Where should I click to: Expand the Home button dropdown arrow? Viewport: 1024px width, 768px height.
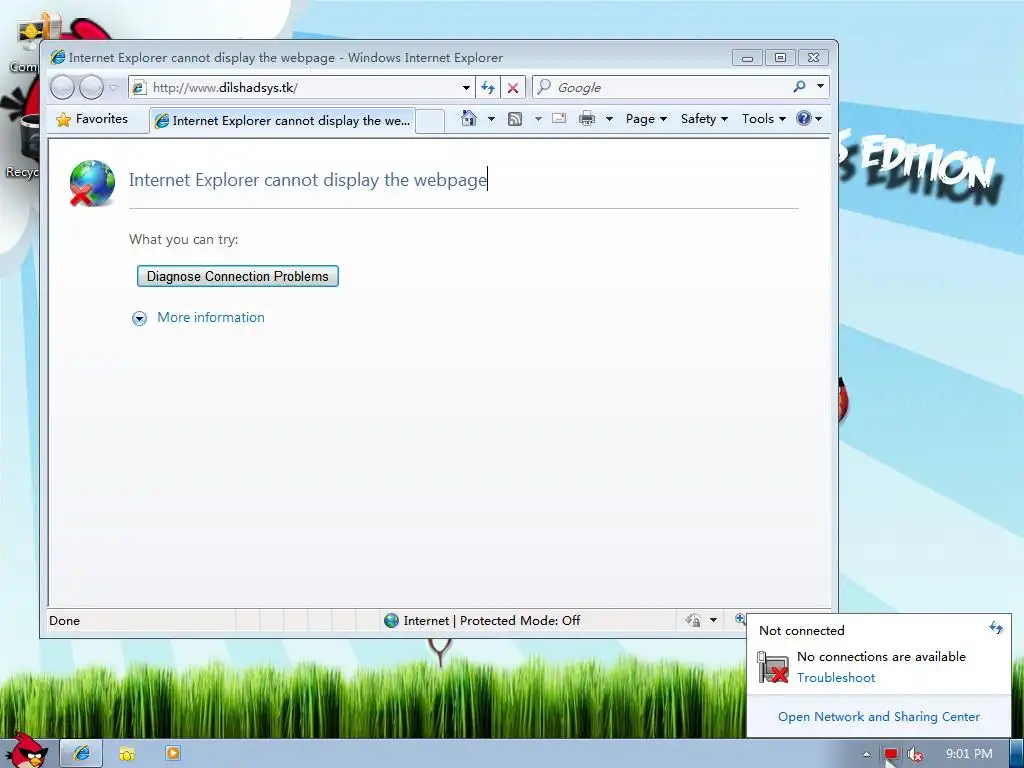click(491, 119)
